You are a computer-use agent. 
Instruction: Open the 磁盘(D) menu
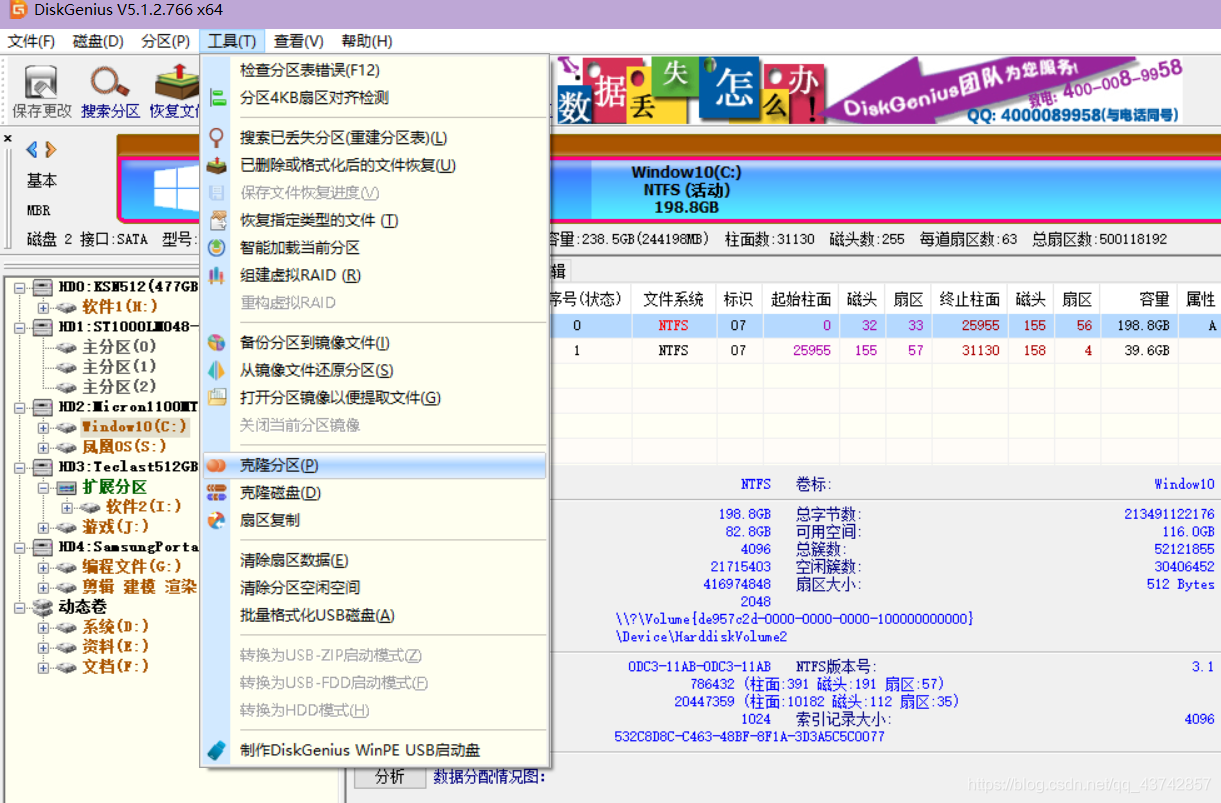(98, 41)
